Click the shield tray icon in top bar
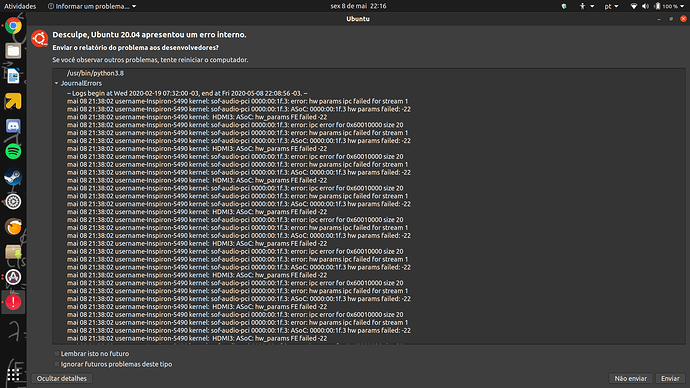The height and width of the screenshot is (388, 690). click(x=564, y=6)
